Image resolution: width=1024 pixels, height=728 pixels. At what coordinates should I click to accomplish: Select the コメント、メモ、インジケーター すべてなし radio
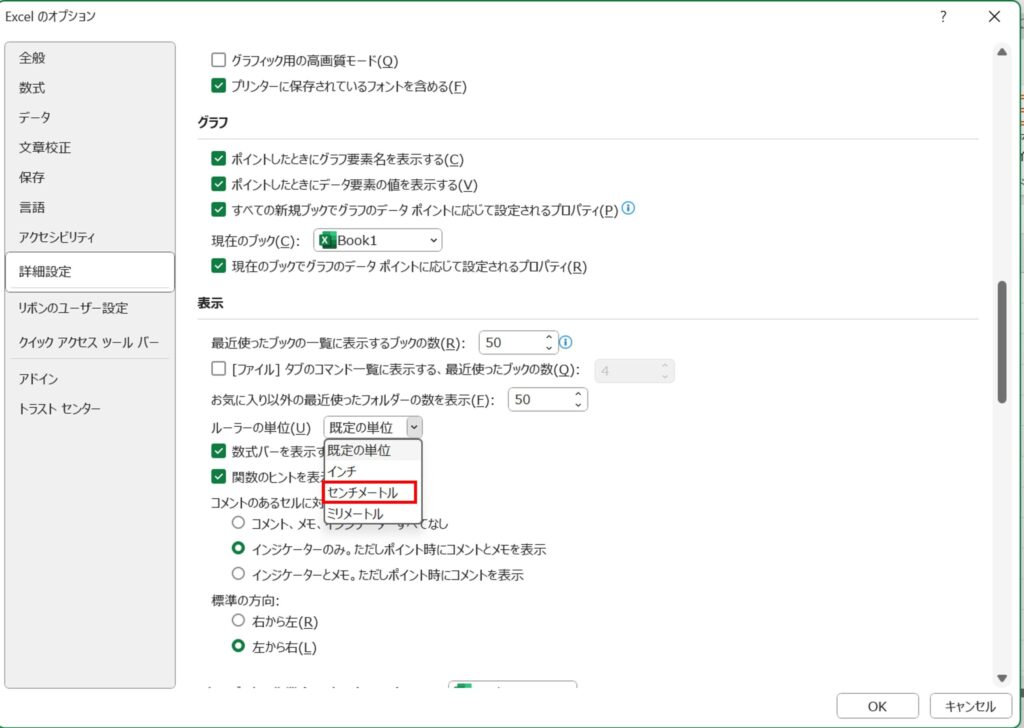238,523
